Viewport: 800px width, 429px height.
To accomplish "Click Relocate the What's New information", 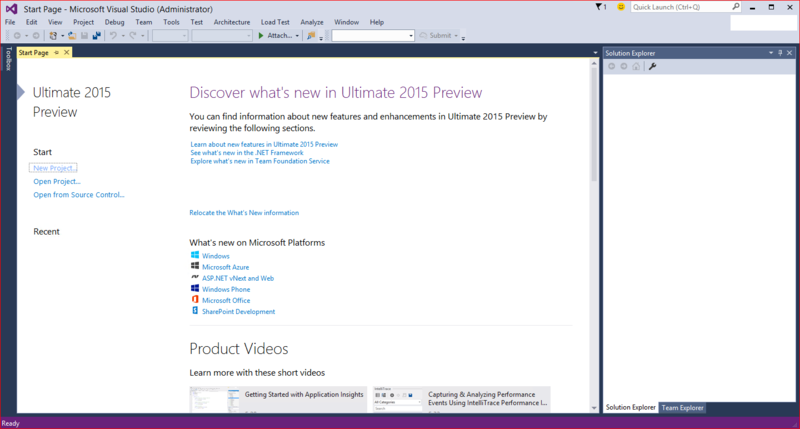I will pyautogui.click(x=244, y=213).
